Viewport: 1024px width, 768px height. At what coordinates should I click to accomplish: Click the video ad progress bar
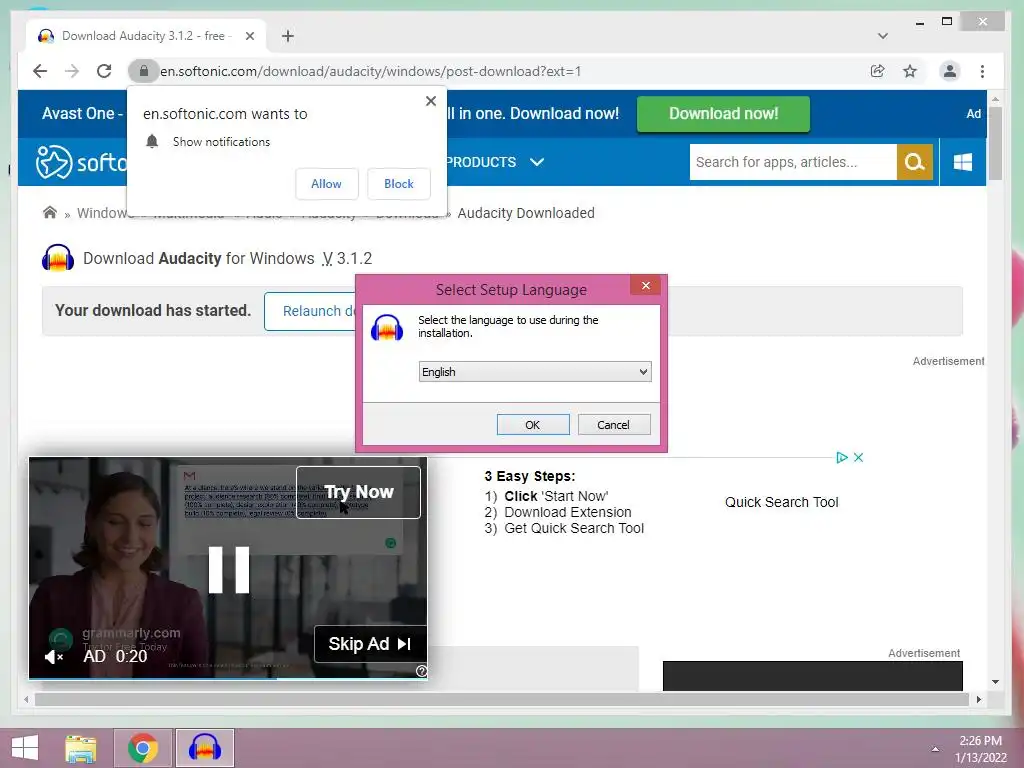click(x=228, y=678)
